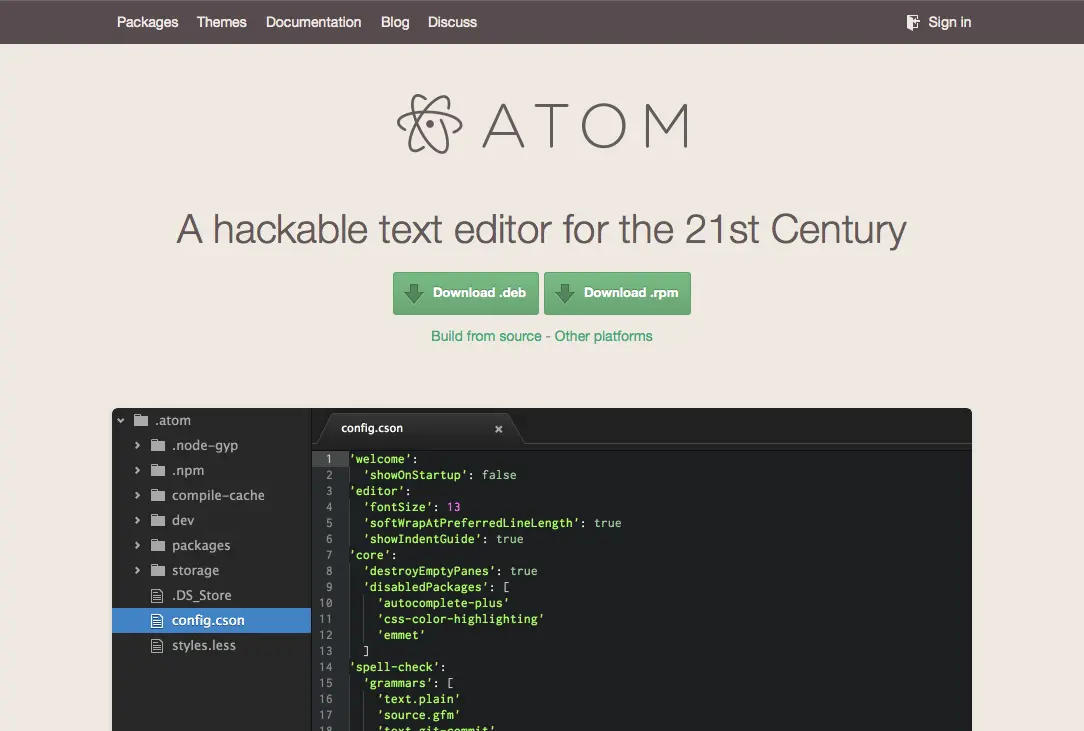
Task: Click the .npm folder icon
Action: pos(160,470)
